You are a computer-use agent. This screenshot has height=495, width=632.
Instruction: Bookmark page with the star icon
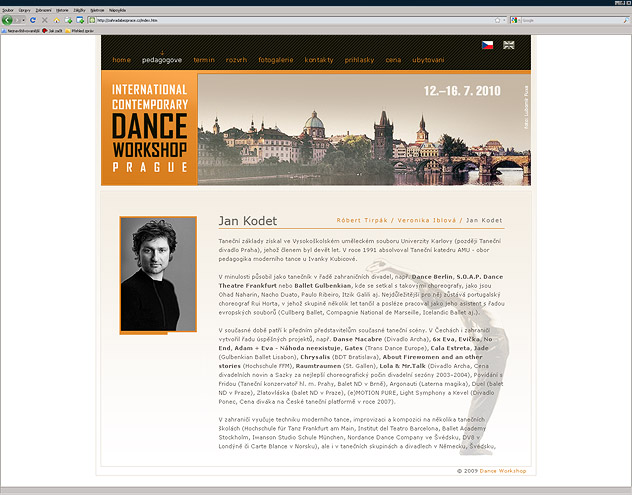[497, 20]
